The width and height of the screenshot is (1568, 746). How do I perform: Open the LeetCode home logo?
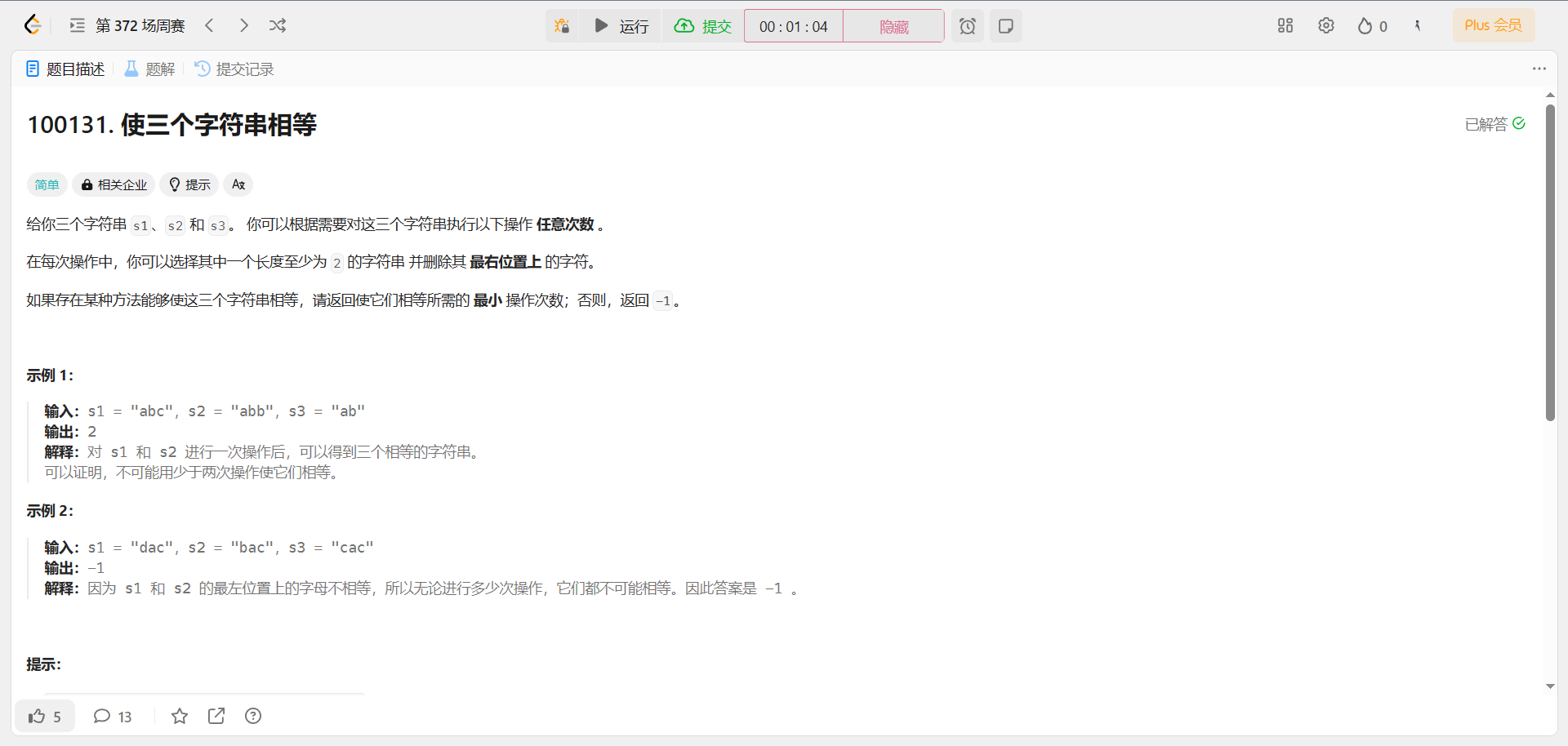[x=33, y=25]
